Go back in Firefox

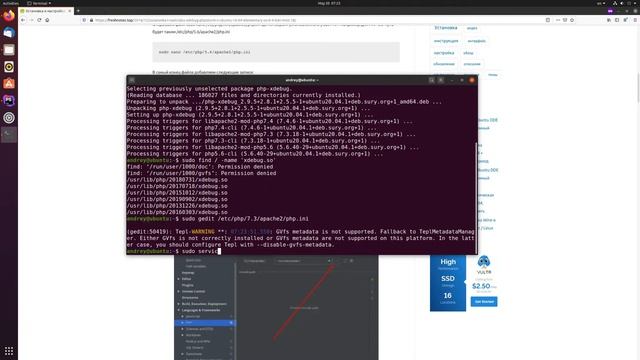(x=23, y=20)
